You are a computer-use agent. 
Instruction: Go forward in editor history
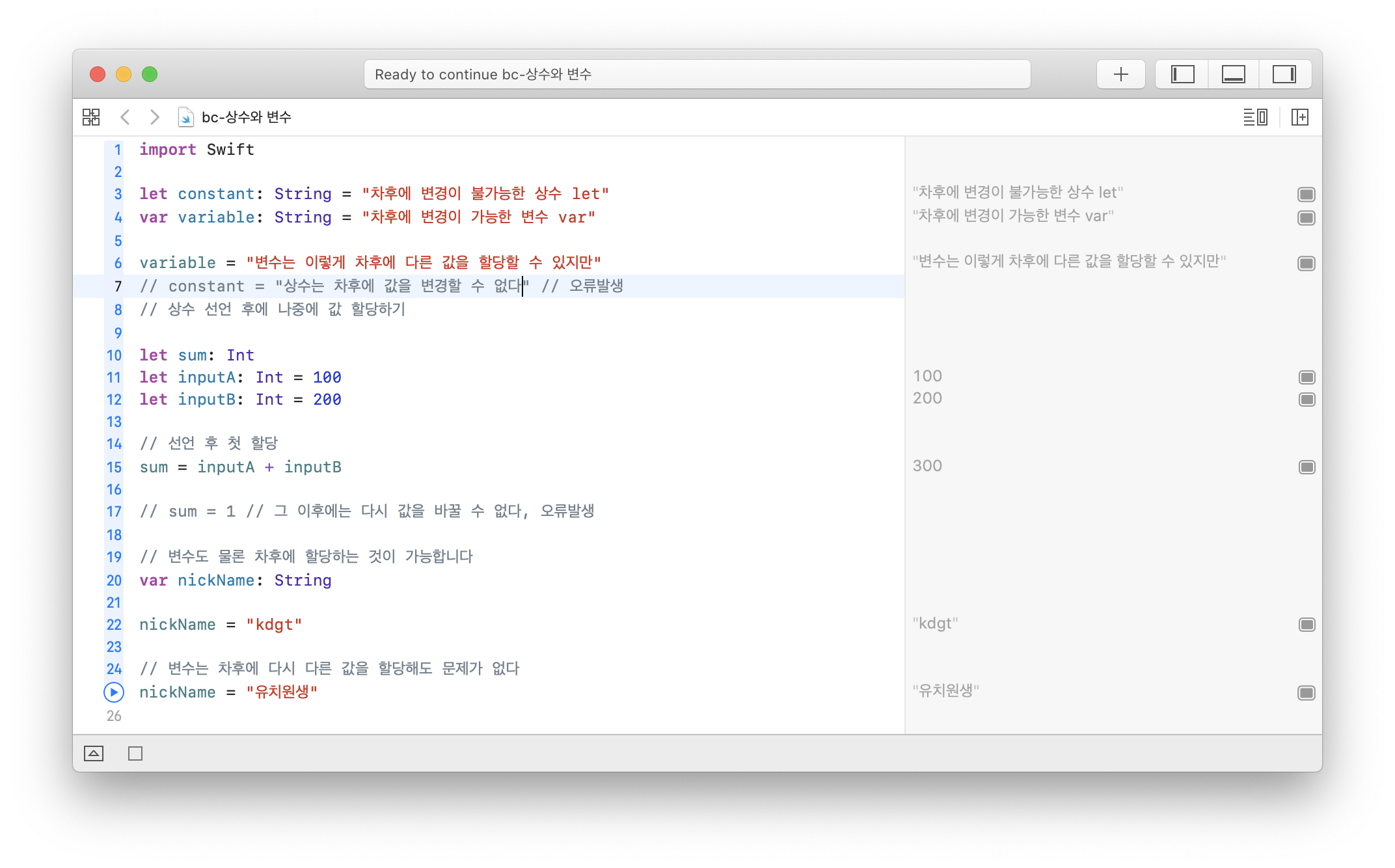[154, 117]
